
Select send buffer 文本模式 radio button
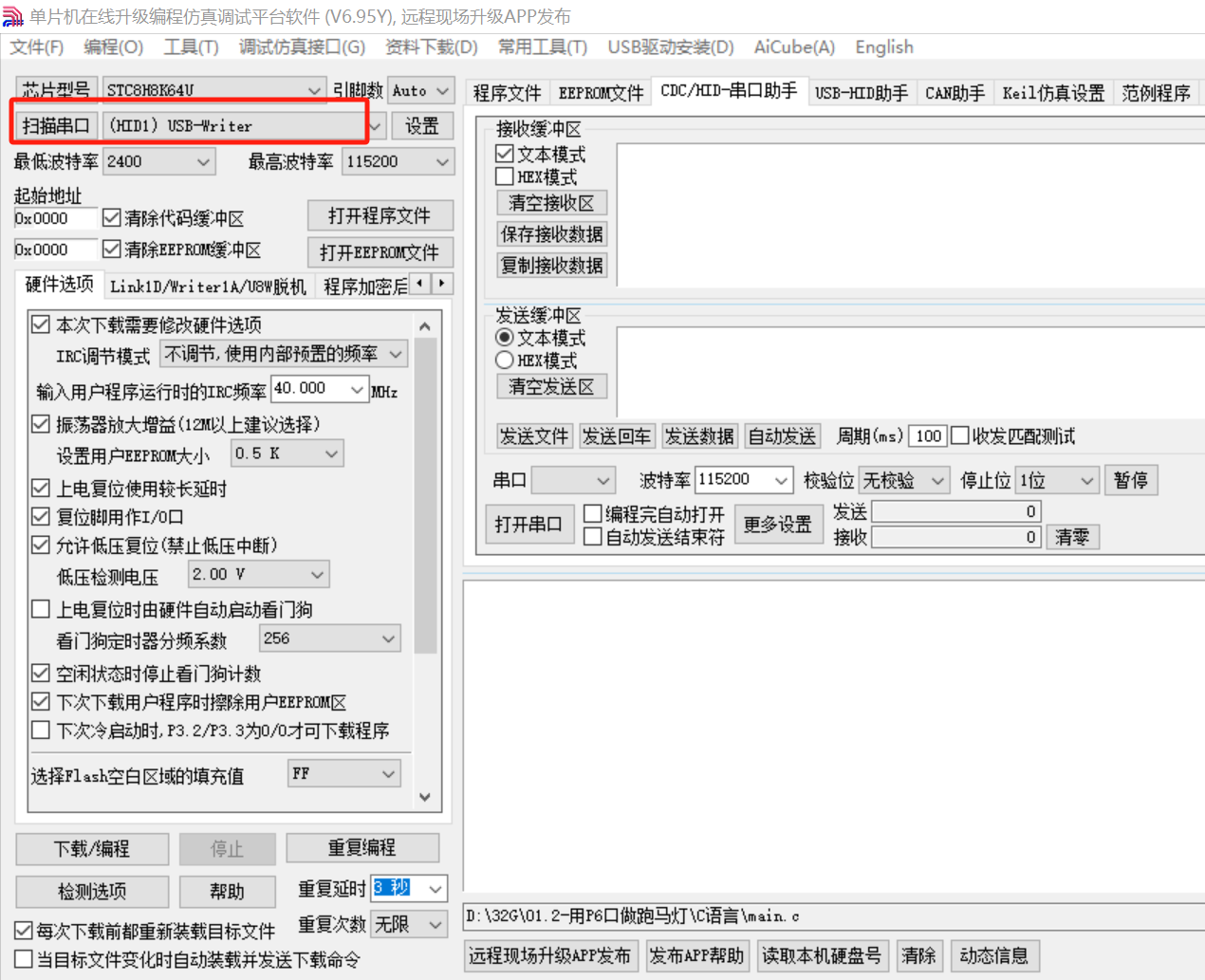tap(505, 338)
